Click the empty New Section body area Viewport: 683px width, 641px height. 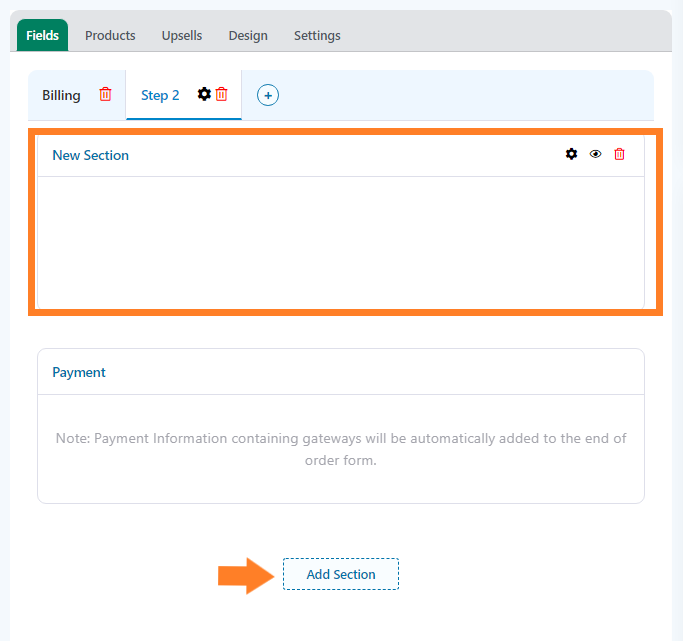tap(341, 242)
